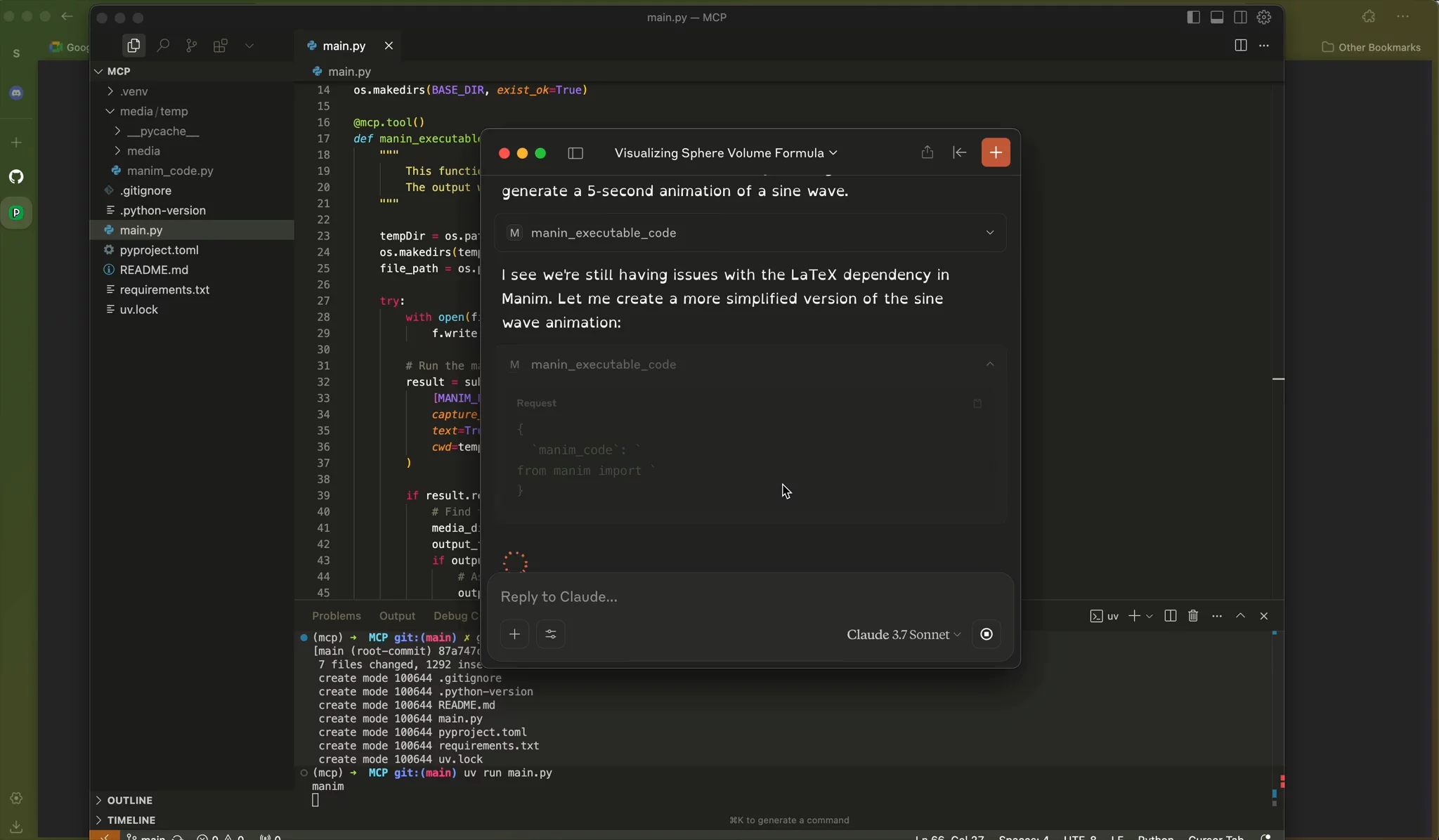Click the new chat plus button in Claude
This screenshot has width=1439, height=840.
click(996, 152)
